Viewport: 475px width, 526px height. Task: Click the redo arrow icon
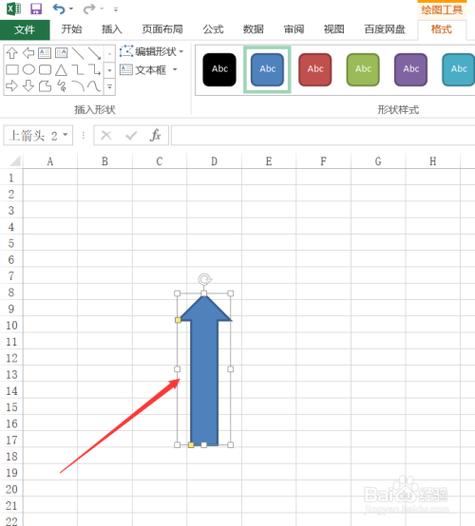click(x=89, y=9)
